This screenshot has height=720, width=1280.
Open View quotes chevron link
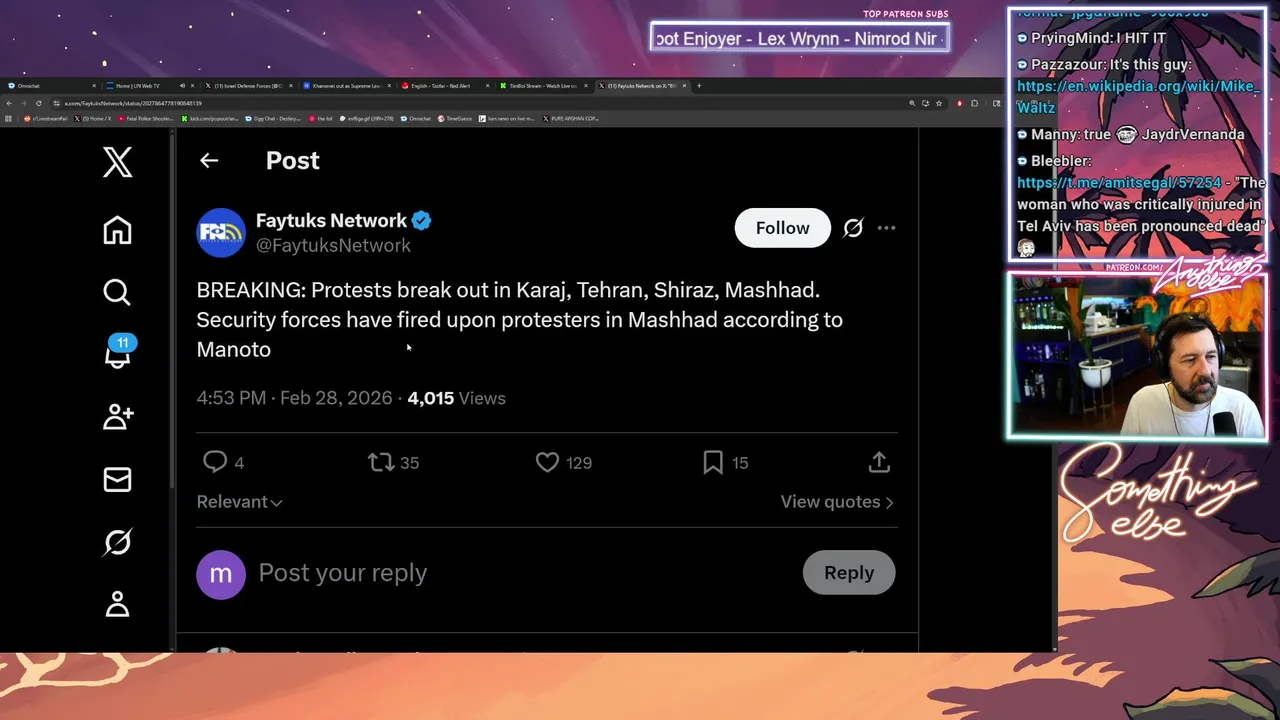coord(836,502)
